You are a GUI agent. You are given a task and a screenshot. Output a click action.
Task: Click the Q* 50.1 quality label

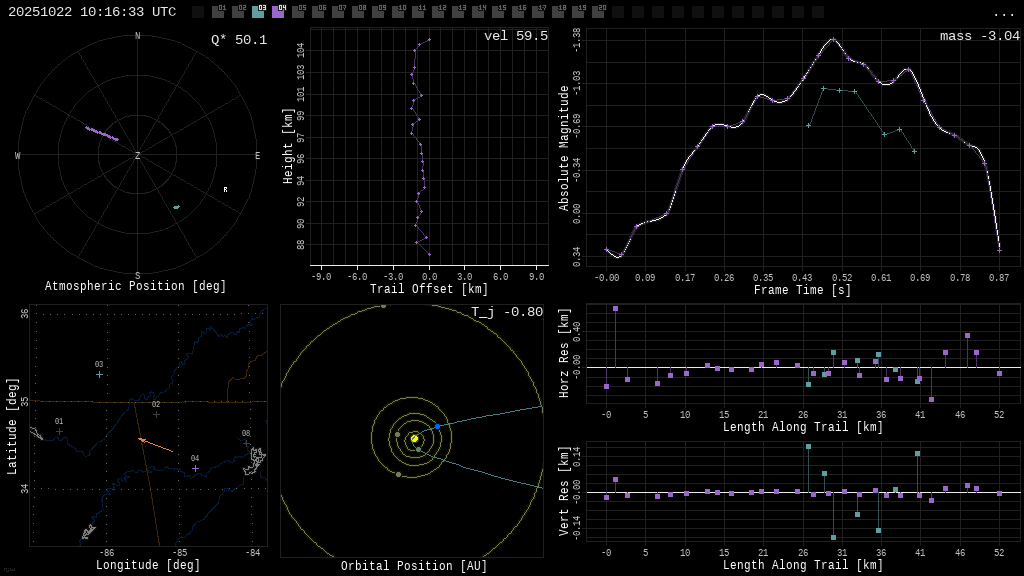pyautogui.click(x=238, y=40)
